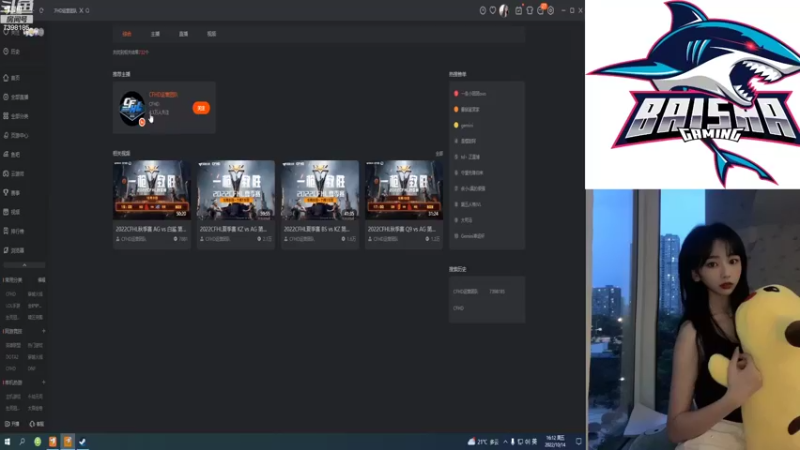
Task: Open the notification center in the taskbar corner
Action: (579, 441)
